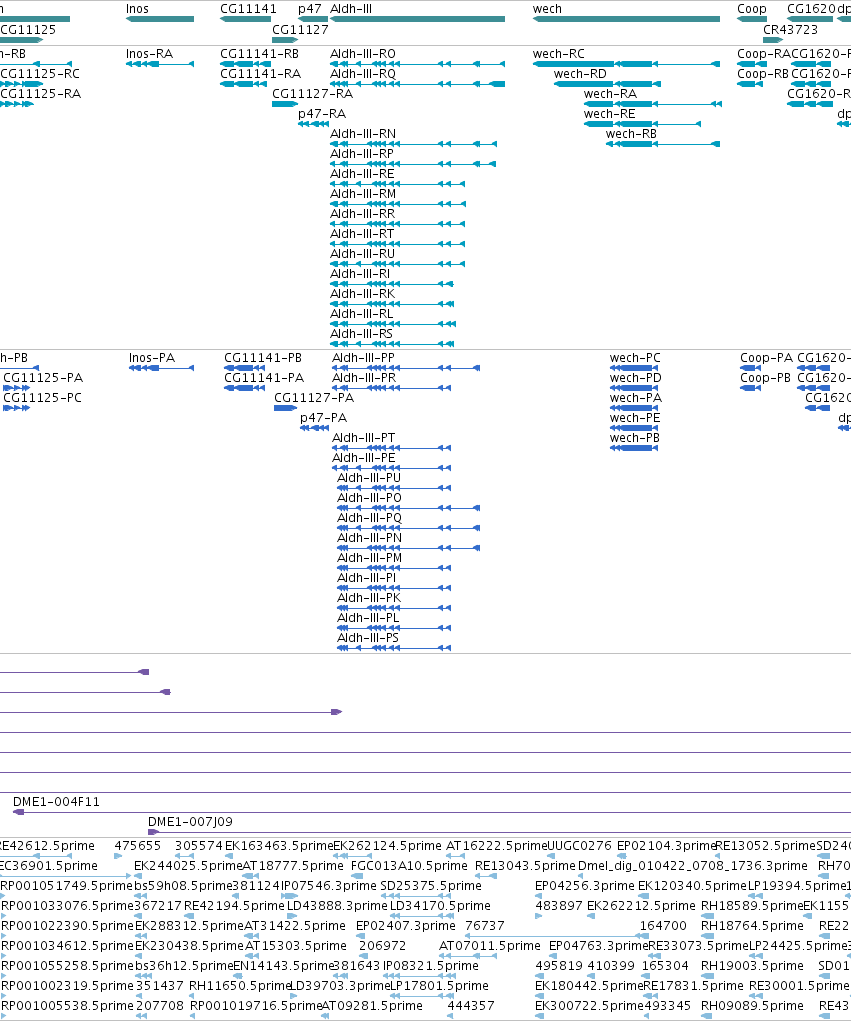This screenshot has height=1021, width=851.
Task: Click protein wech-PC
Action: pos(635,357)
